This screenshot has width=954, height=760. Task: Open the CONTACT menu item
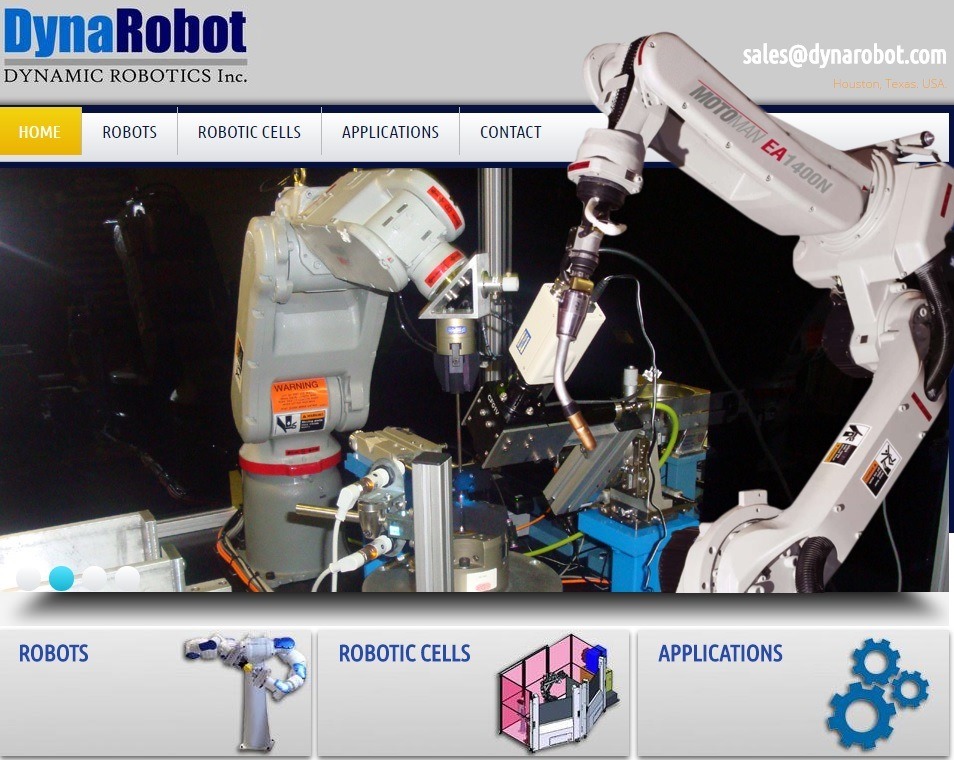pos(510,132)
